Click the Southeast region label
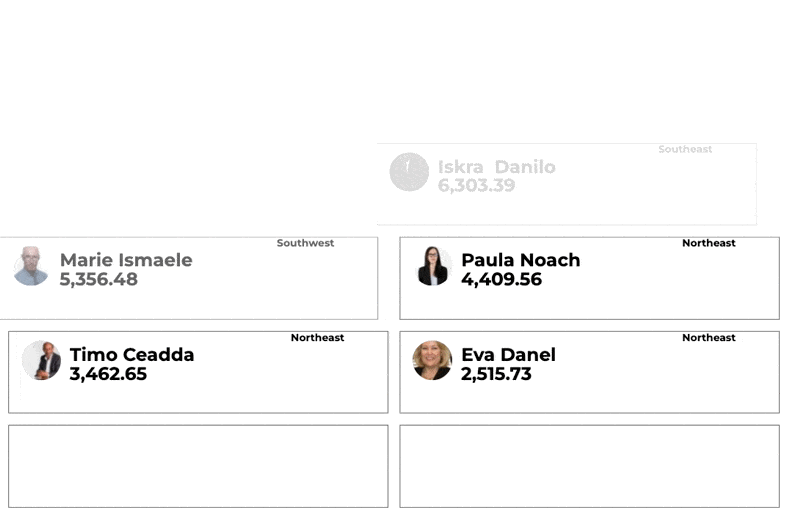This screenshot has width=800, height=521. [x=685, y=149]
